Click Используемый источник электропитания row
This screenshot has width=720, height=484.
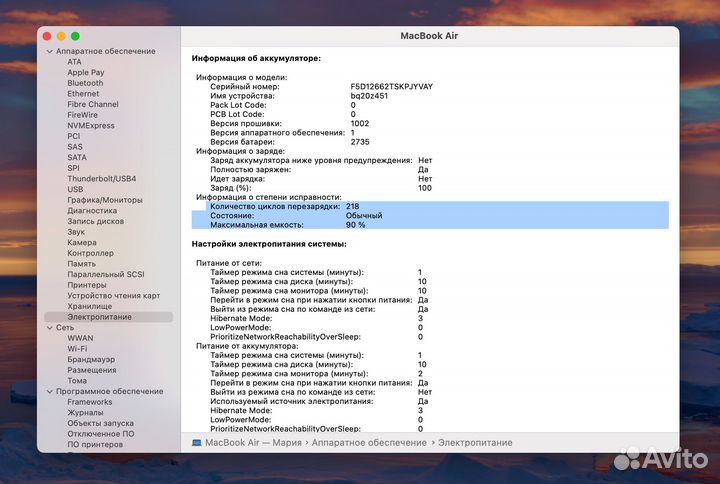[x=319, y=401]
